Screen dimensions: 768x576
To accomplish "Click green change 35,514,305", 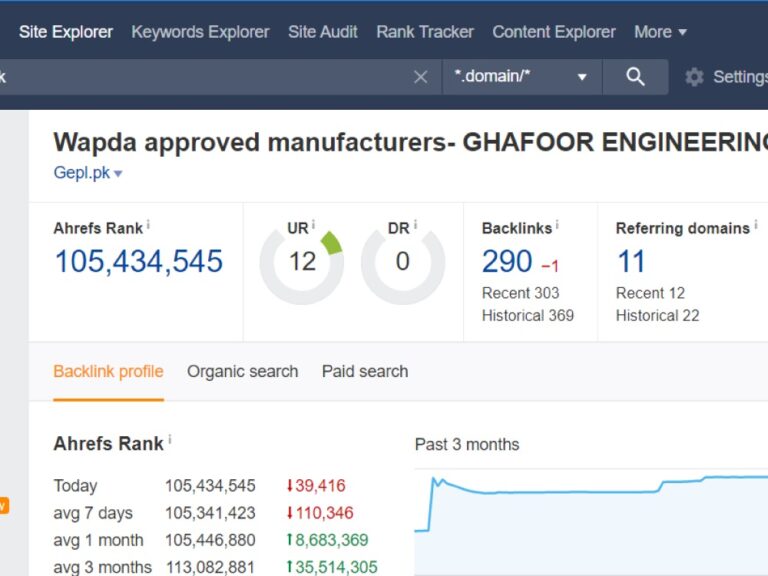I will (x=332, y=567).
